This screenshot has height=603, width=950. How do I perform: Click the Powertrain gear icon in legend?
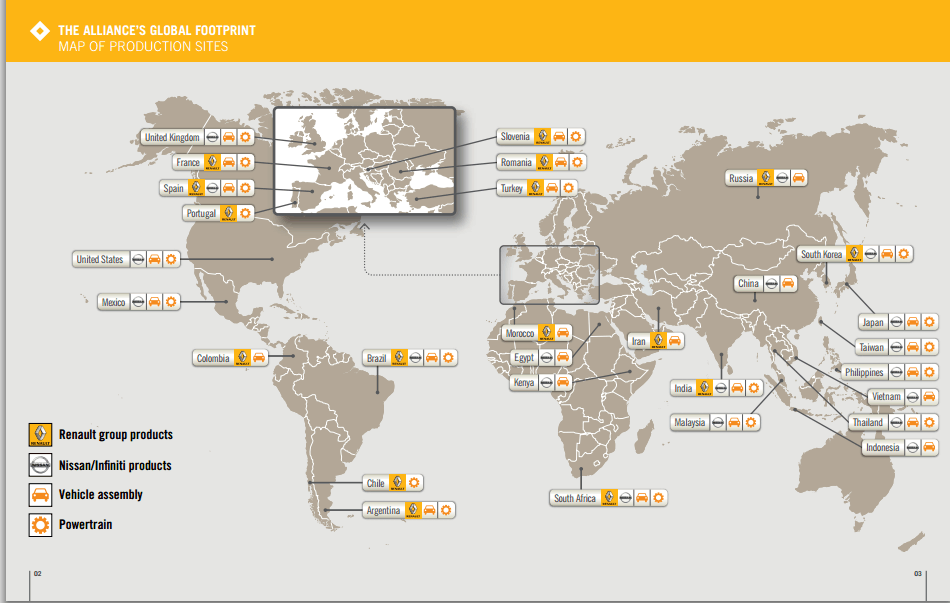[41, 525]
